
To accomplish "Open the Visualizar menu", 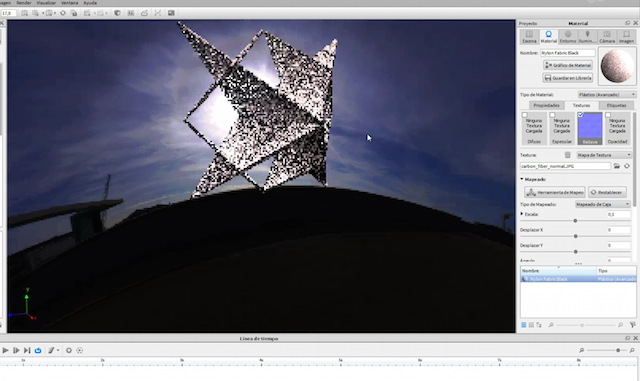I will click(46, 3).
